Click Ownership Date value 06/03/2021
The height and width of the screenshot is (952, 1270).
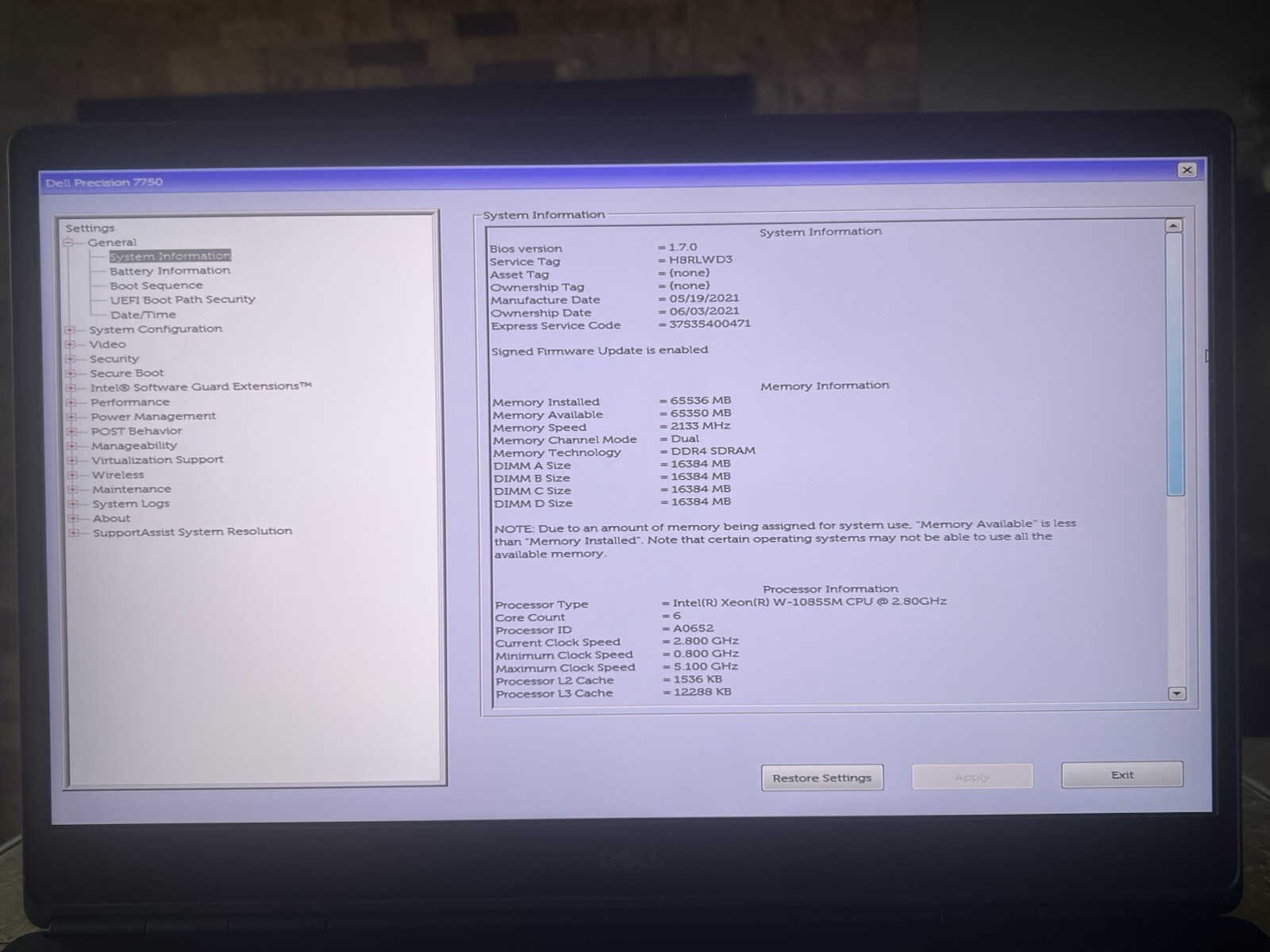[704, 311]
